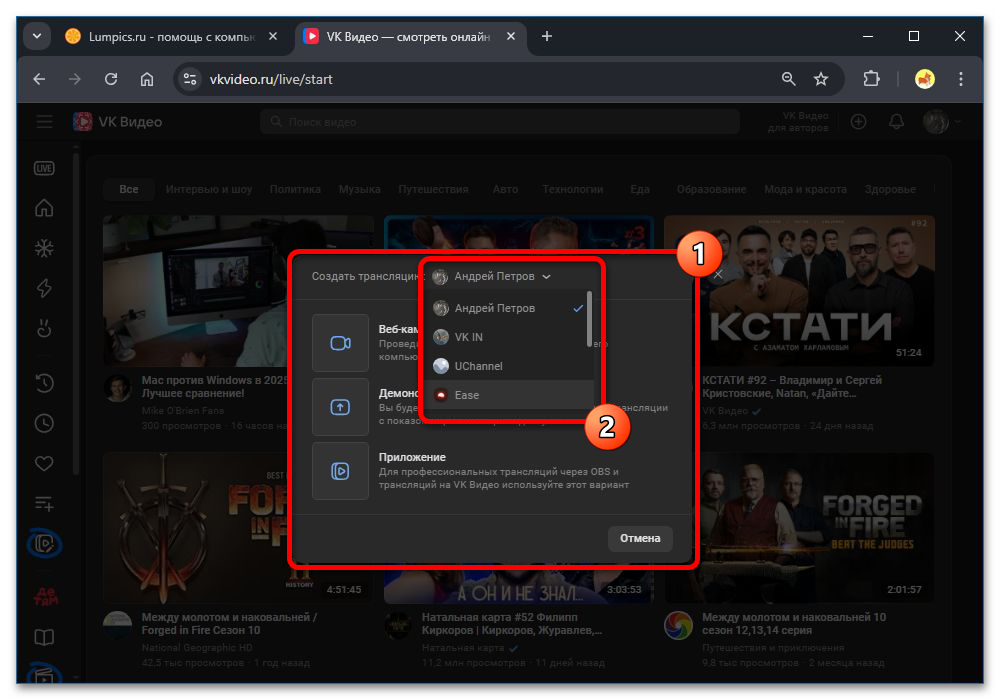1000x700 pixels.
Task: Bookmark this page with star icon
Action: coord(821,79)
